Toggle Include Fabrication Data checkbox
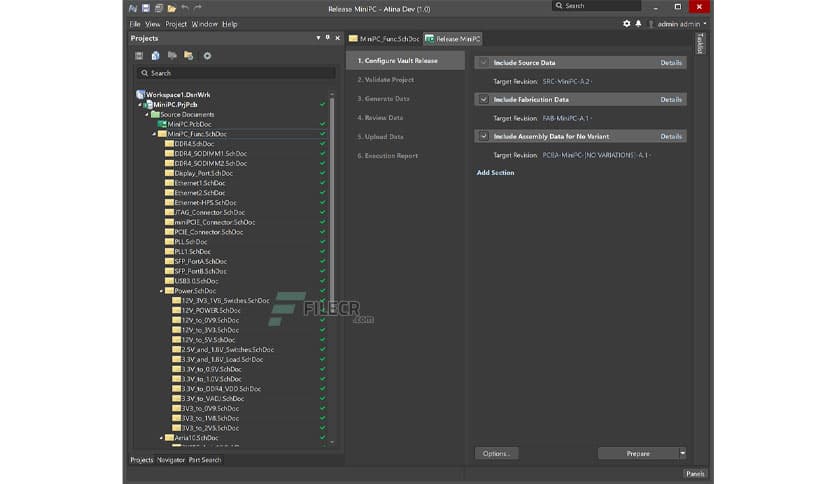This screenshot has width=836, height=484. [484, 99]
